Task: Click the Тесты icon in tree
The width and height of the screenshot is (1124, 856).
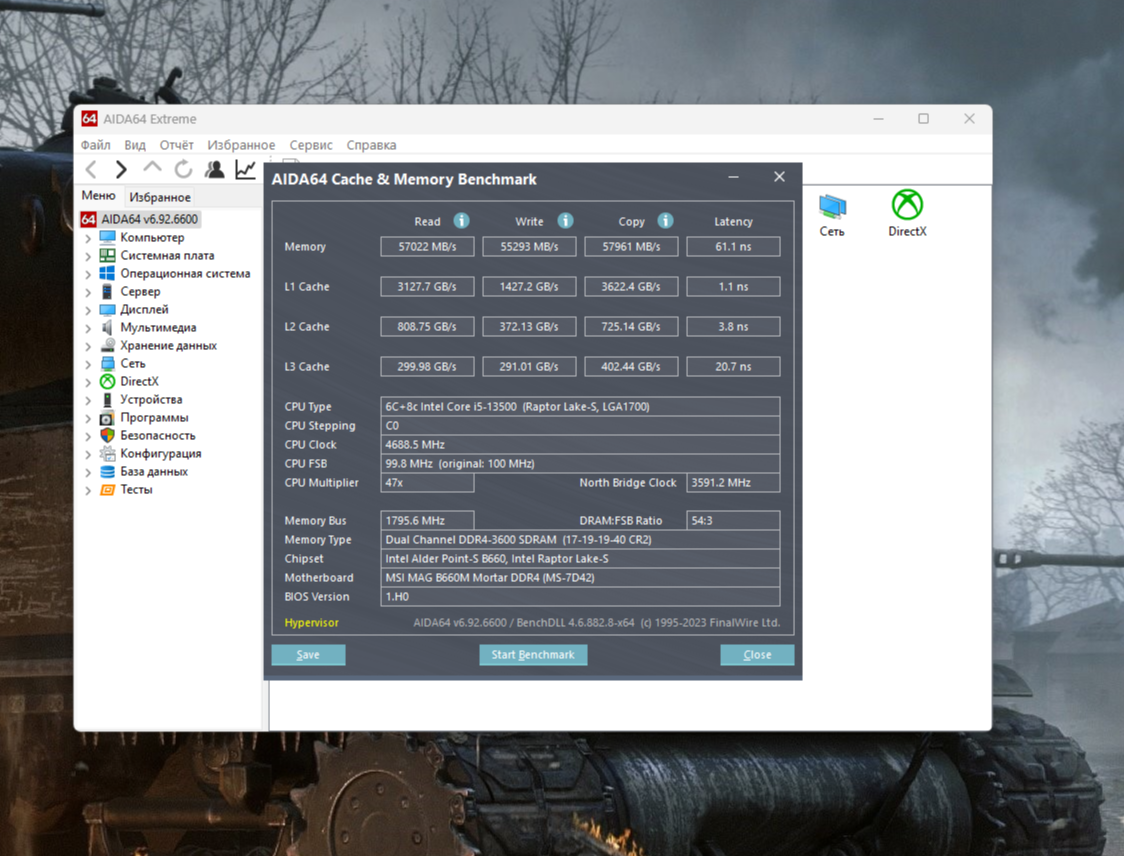Action: click(108, 490)
